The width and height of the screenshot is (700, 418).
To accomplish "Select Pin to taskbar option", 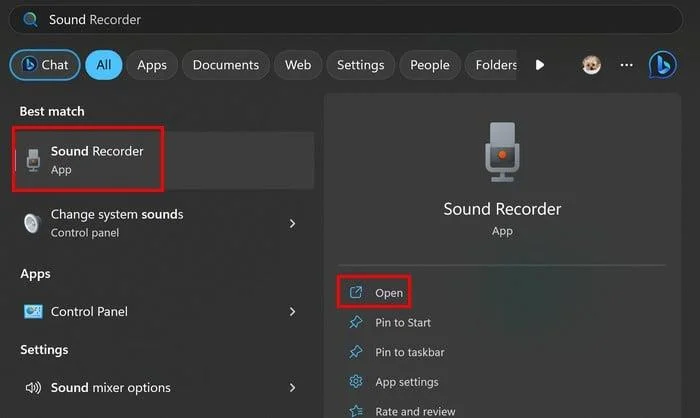I will coord(409,352).
